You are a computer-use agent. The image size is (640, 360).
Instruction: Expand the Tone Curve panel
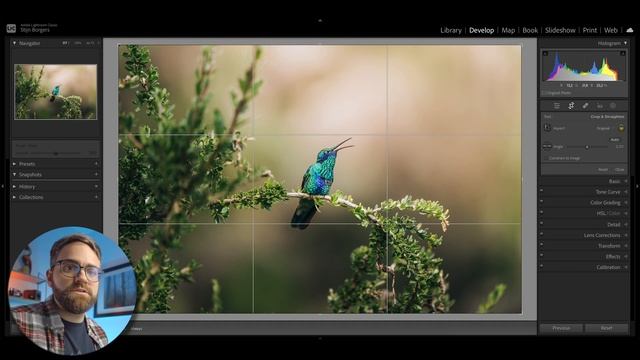(626, 192)
